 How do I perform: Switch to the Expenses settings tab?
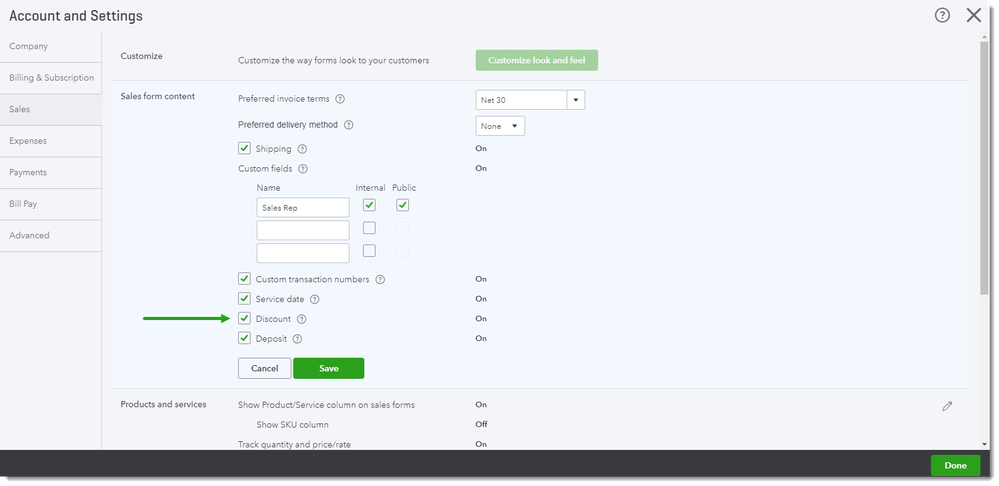(x=50, y=141)
